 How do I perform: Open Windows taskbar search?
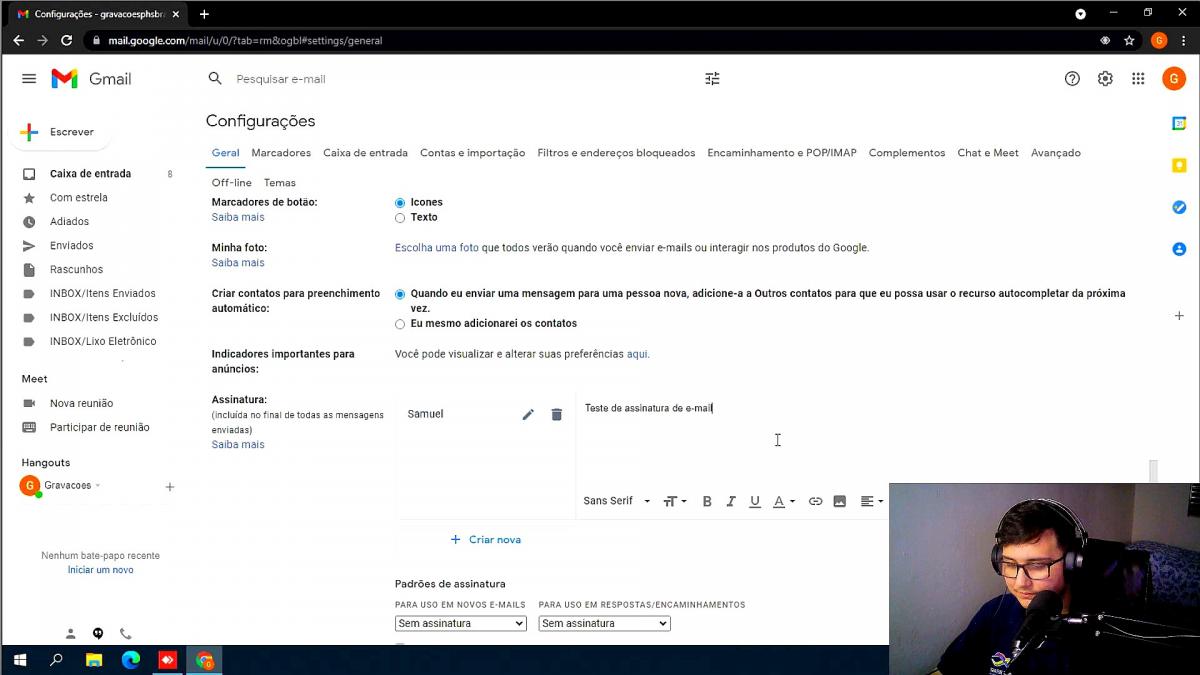(57, 660)
